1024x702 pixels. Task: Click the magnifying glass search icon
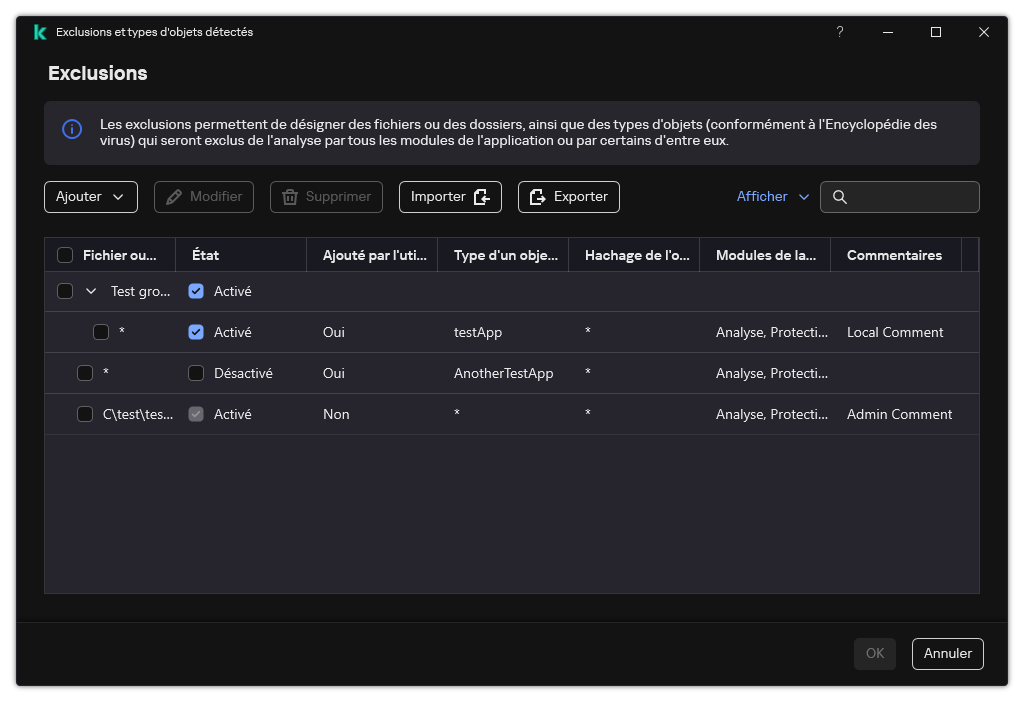coord(840,197)
